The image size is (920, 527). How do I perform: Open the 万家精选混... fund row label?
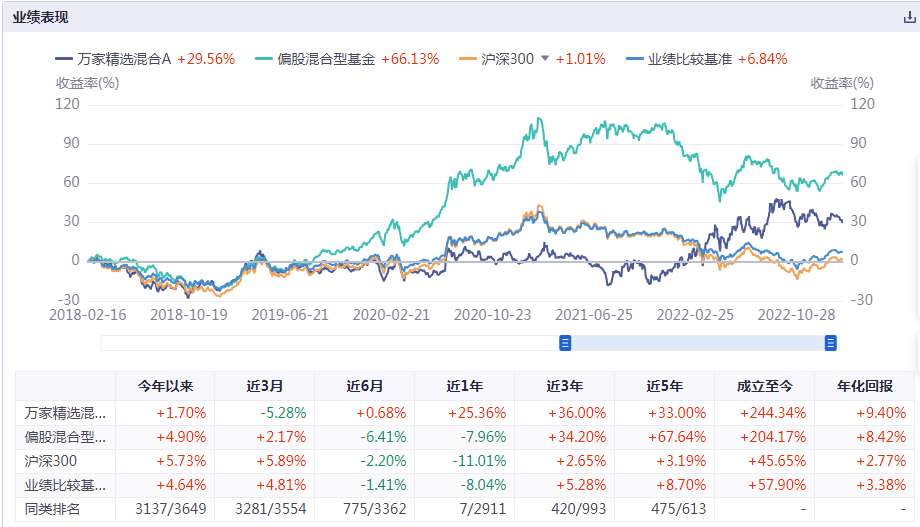point(66,411)
